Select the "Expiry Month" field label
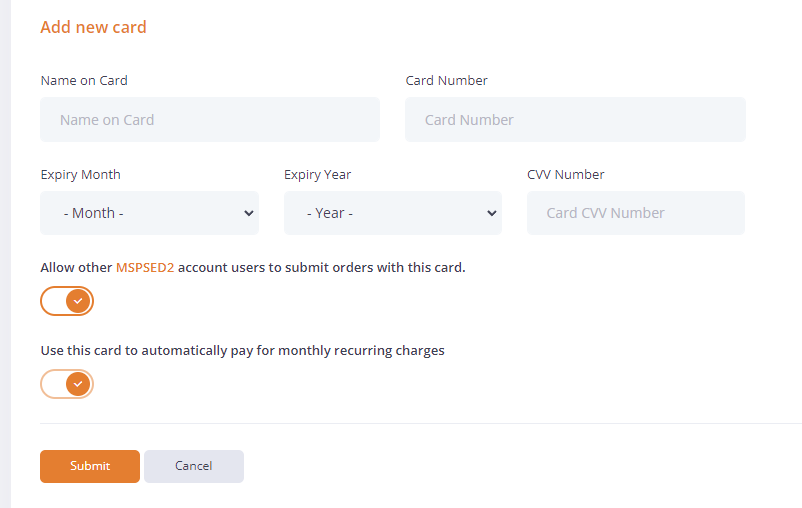The image size is (802, 508). [x=80, y=175]
